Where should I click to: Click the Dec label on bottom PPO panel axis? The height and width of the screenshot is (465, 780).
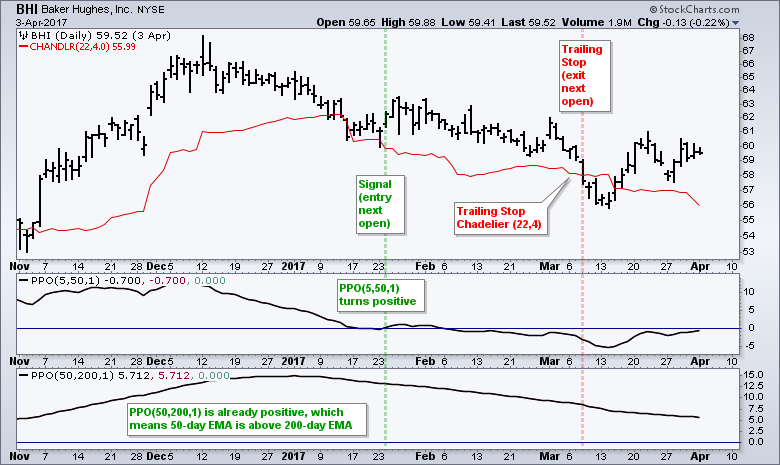(156, 456)
